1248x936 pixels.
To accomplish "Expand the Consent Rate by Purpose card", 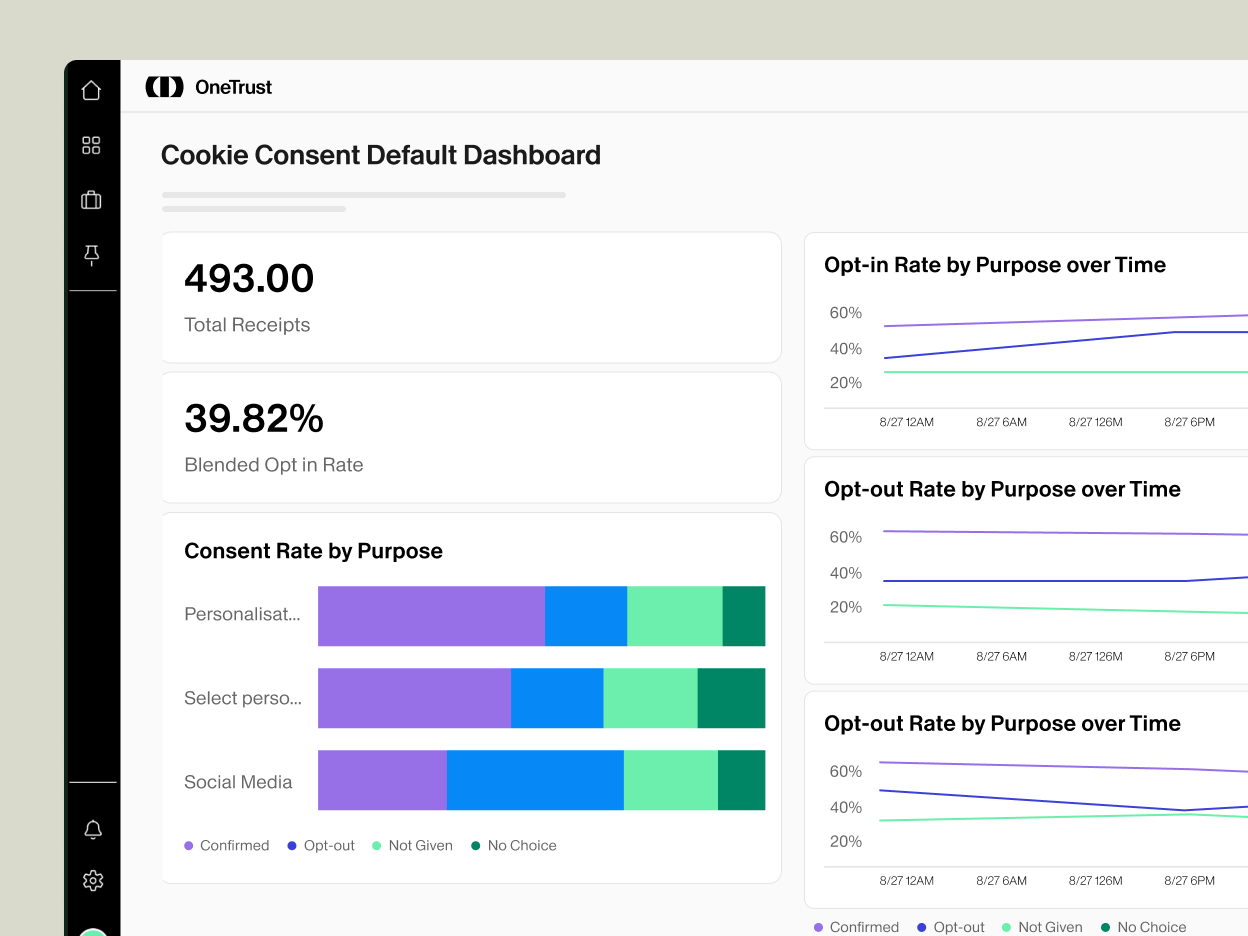I will (x=313, y=551).
